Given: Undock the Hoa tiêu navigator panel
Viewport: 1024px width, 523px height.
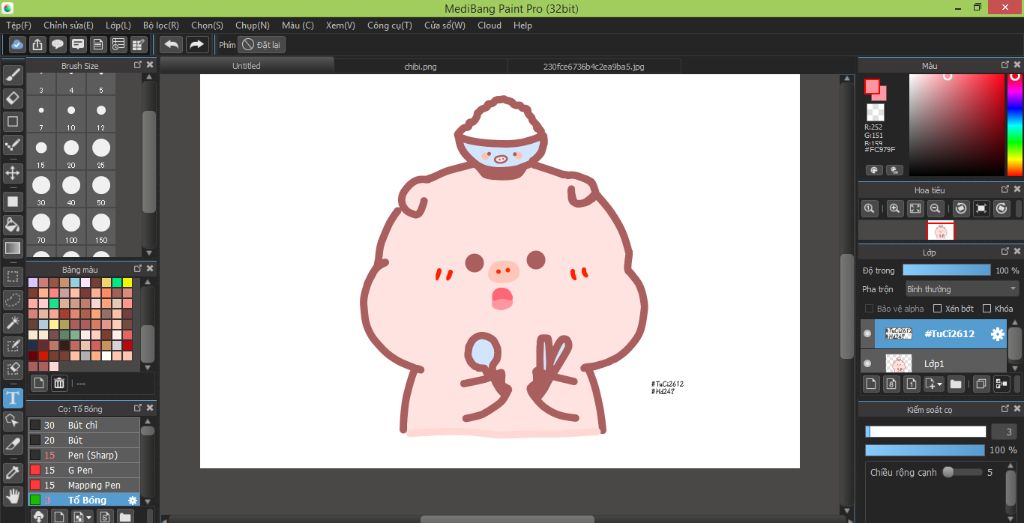Looking at the screenshot, I should [x=1004, y=189].
